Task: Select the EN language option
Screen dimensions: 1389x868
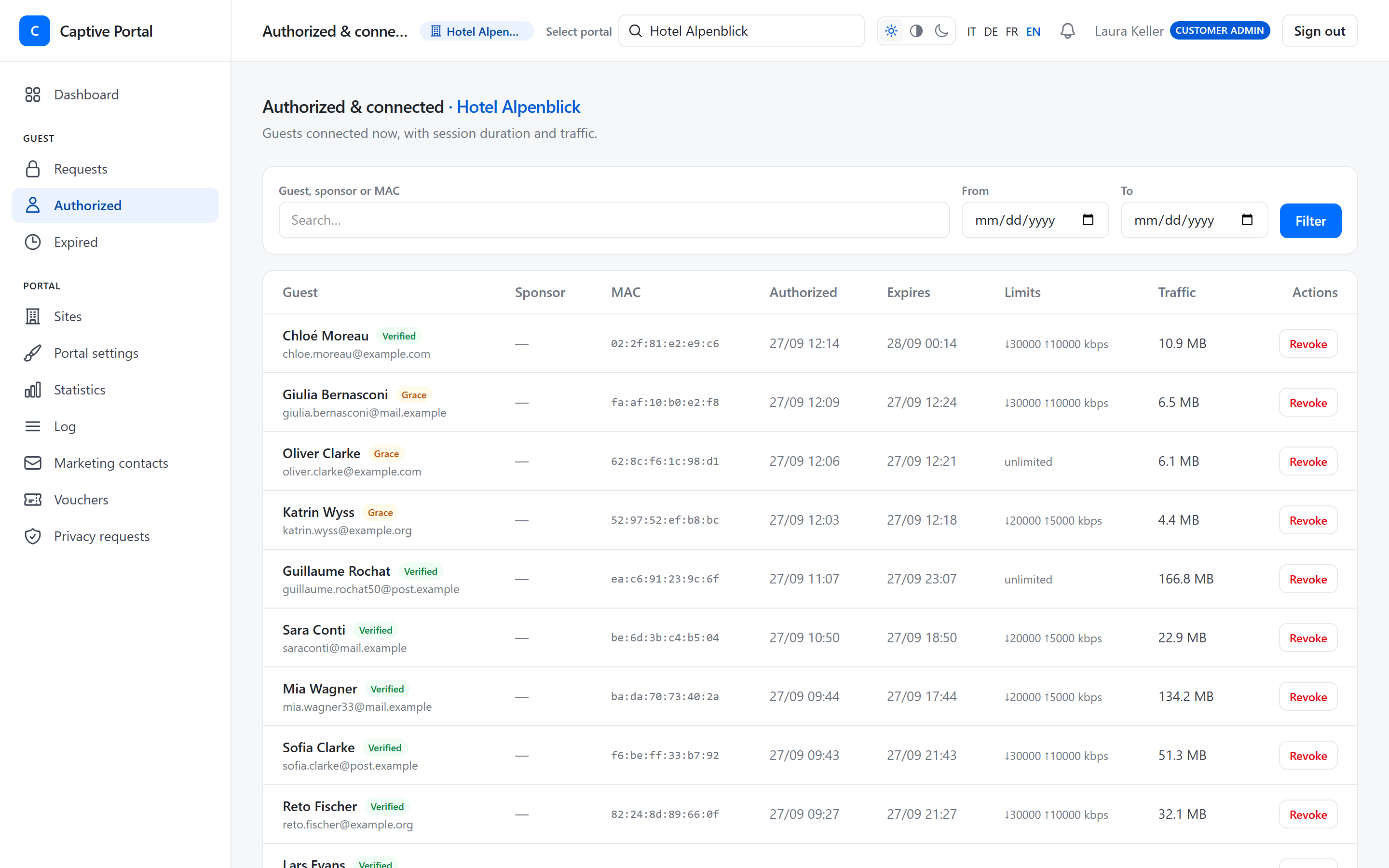Action: [x=1033, y=31]
